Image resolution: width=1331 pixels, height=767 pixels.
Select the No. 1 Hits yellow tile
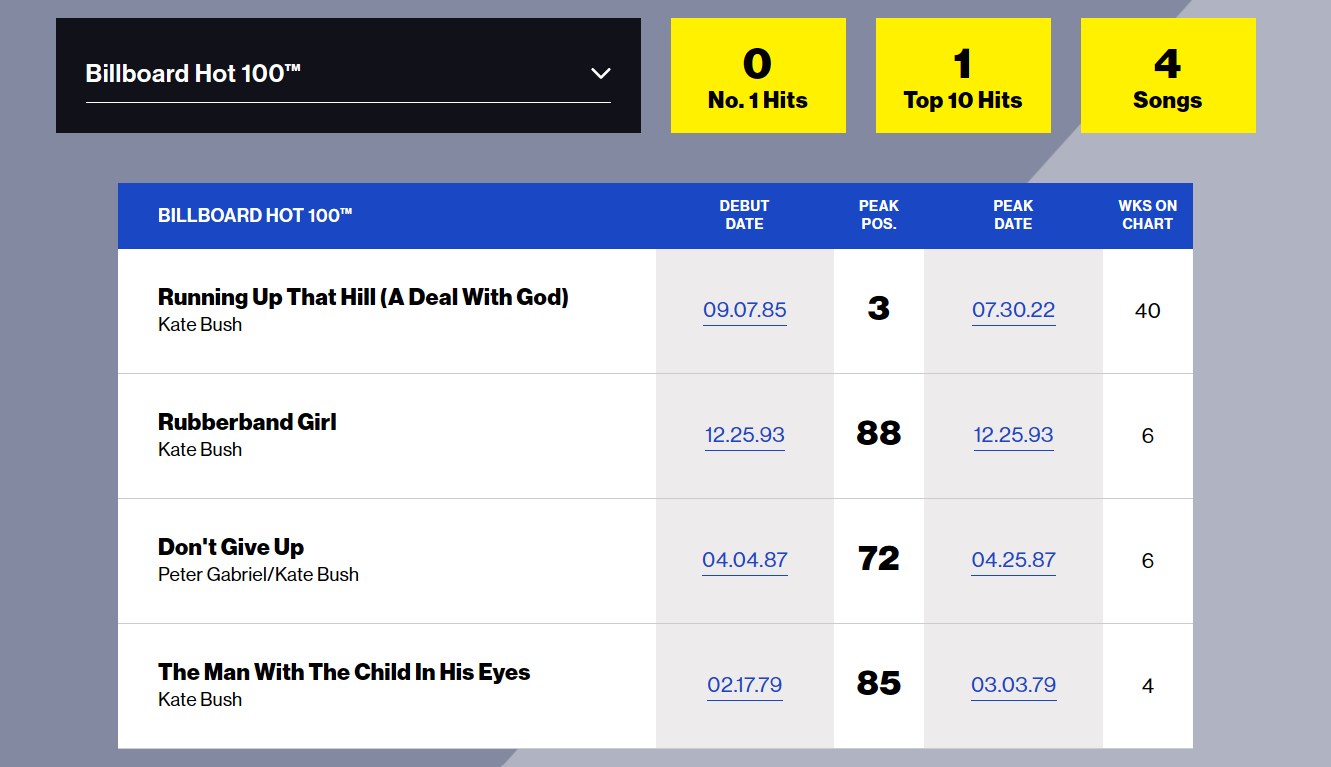[x=758, y=76]
